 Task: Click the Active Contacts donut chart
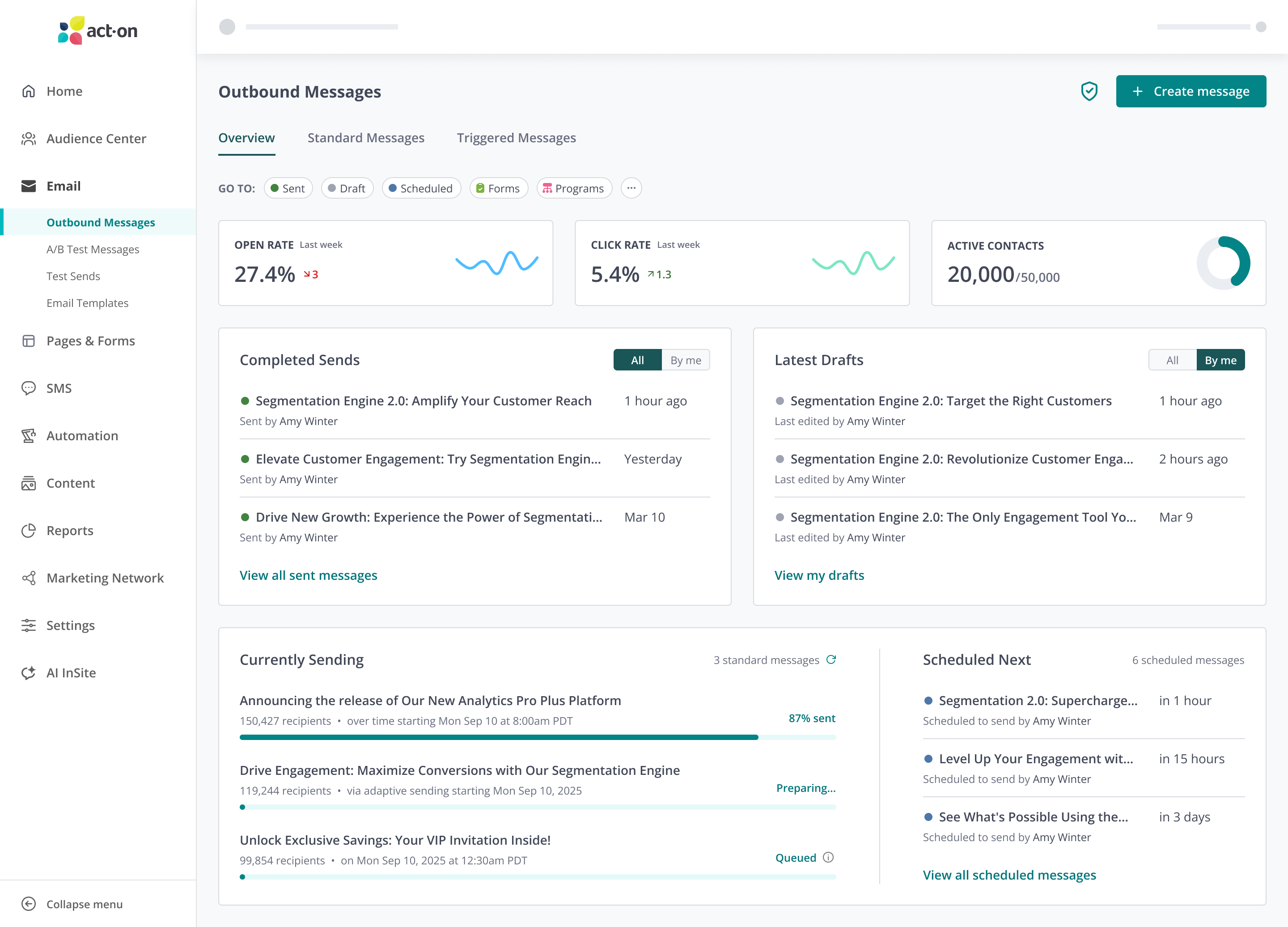(x=1223, y=263)
